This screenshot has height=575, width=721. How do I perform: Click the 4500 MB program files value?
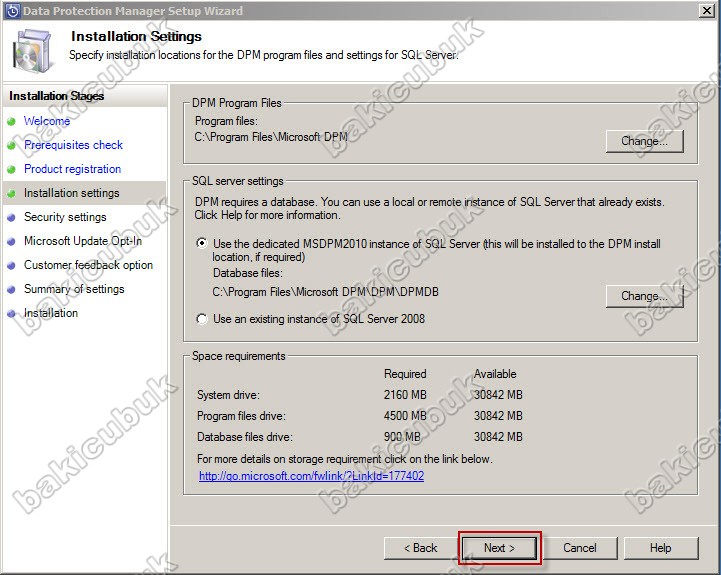(405, 416)
